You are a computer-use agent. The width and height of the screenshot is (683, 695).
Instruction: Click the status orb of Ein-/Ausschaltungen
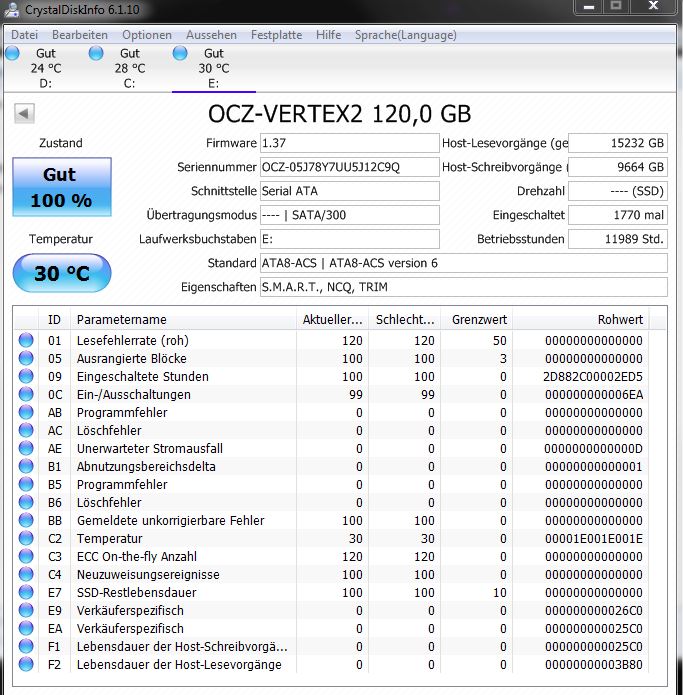click(26, 394)
